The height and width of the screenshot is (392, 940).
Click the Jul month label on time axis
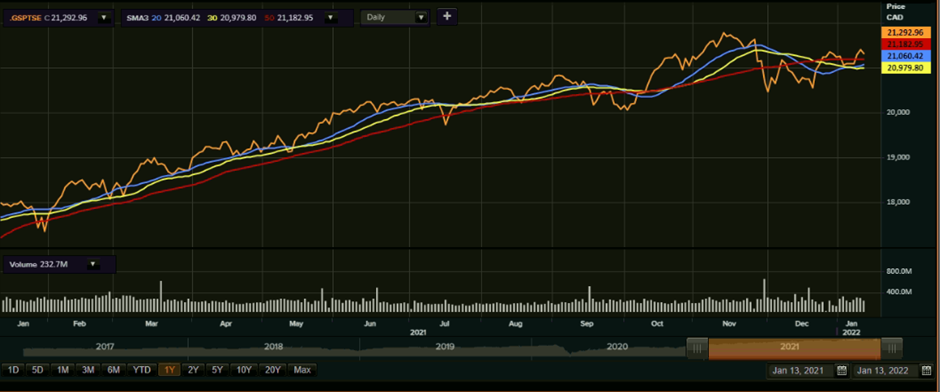[444, 324]
